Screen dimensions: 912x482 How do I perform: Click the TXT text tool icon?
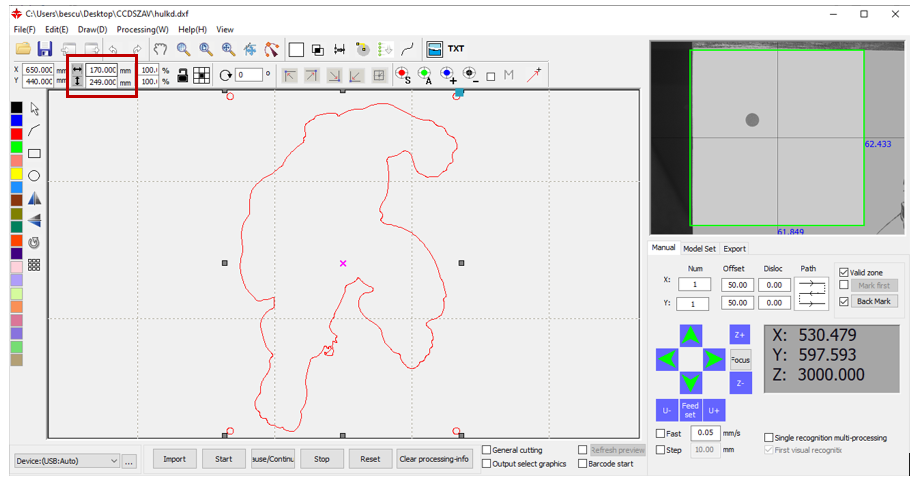pos(456,49)
